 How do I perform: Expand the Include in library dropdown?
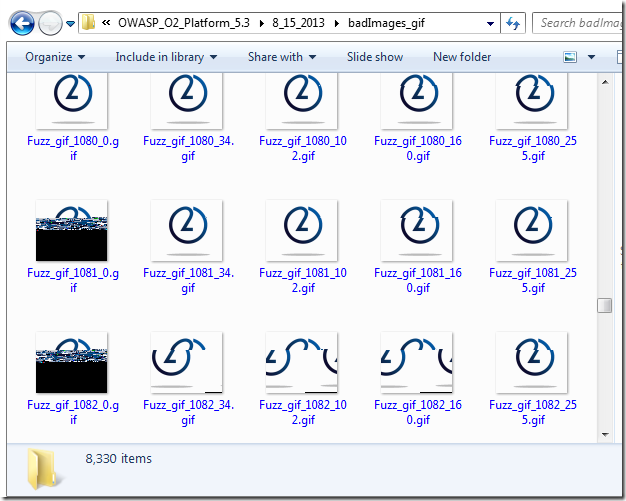click(x=163, y=57)
